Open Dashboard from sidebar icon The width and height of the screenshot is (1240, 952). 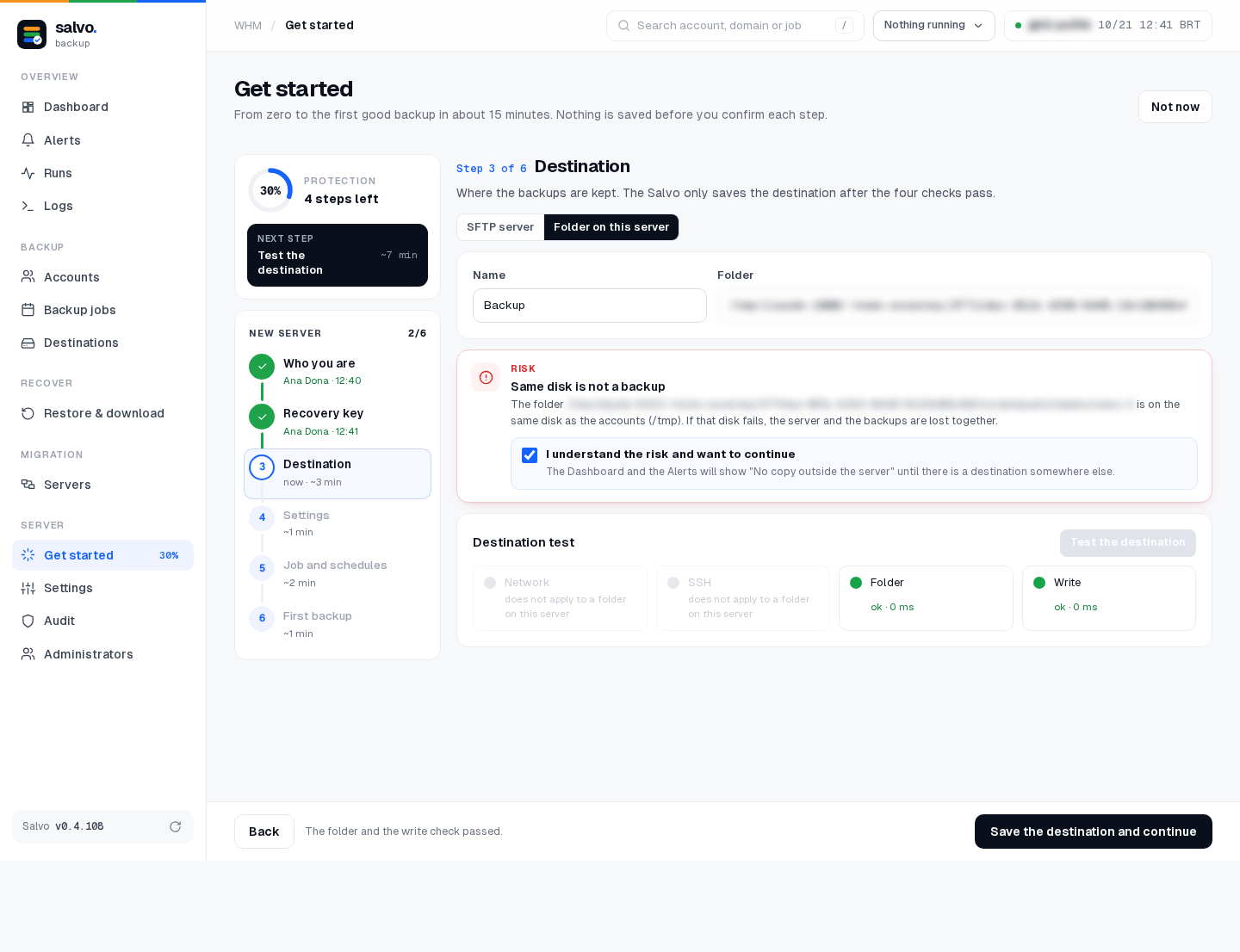tap(28, 107)
